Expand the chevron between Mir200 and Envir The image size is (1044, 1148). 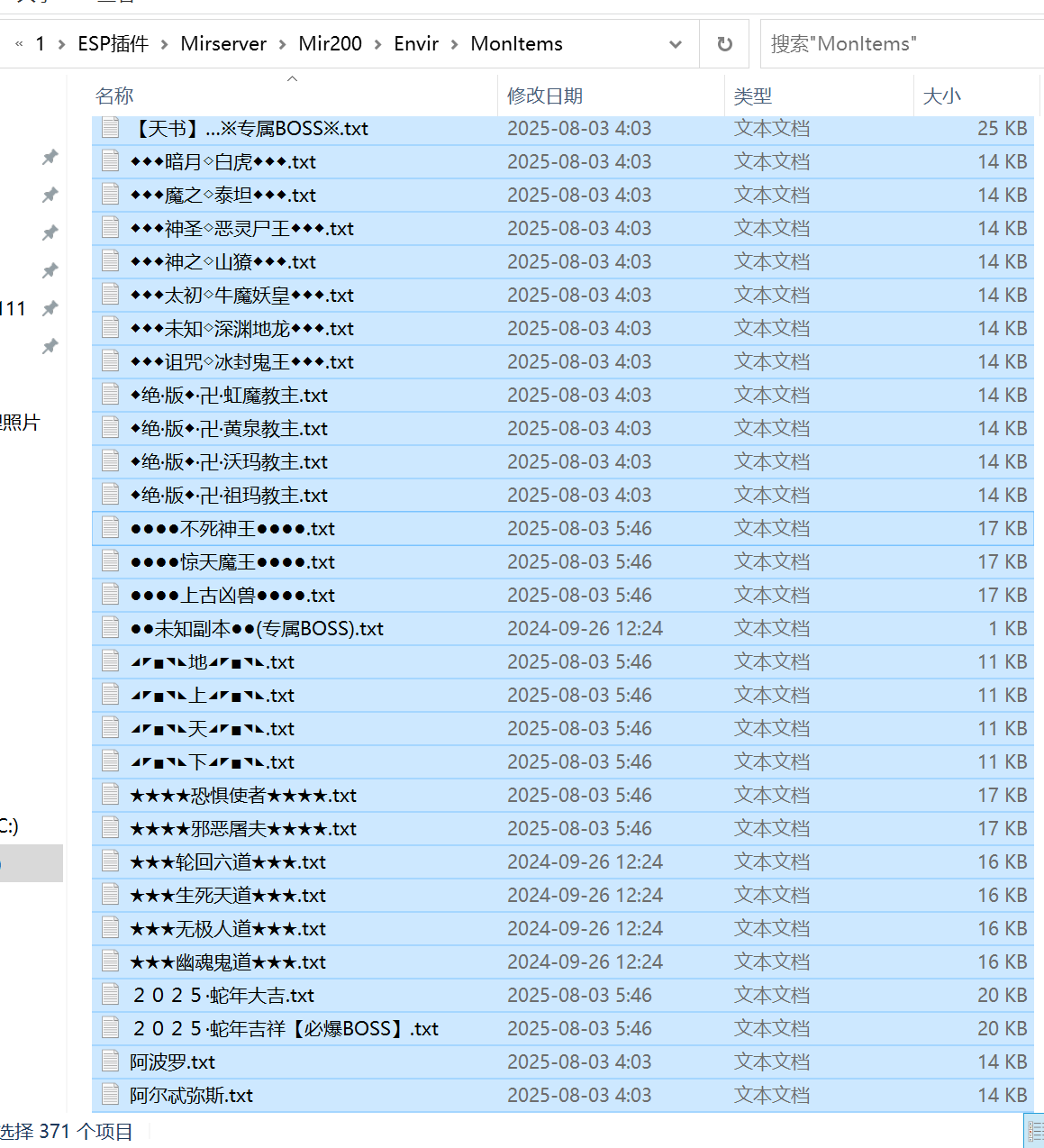(x=378, y=44)
